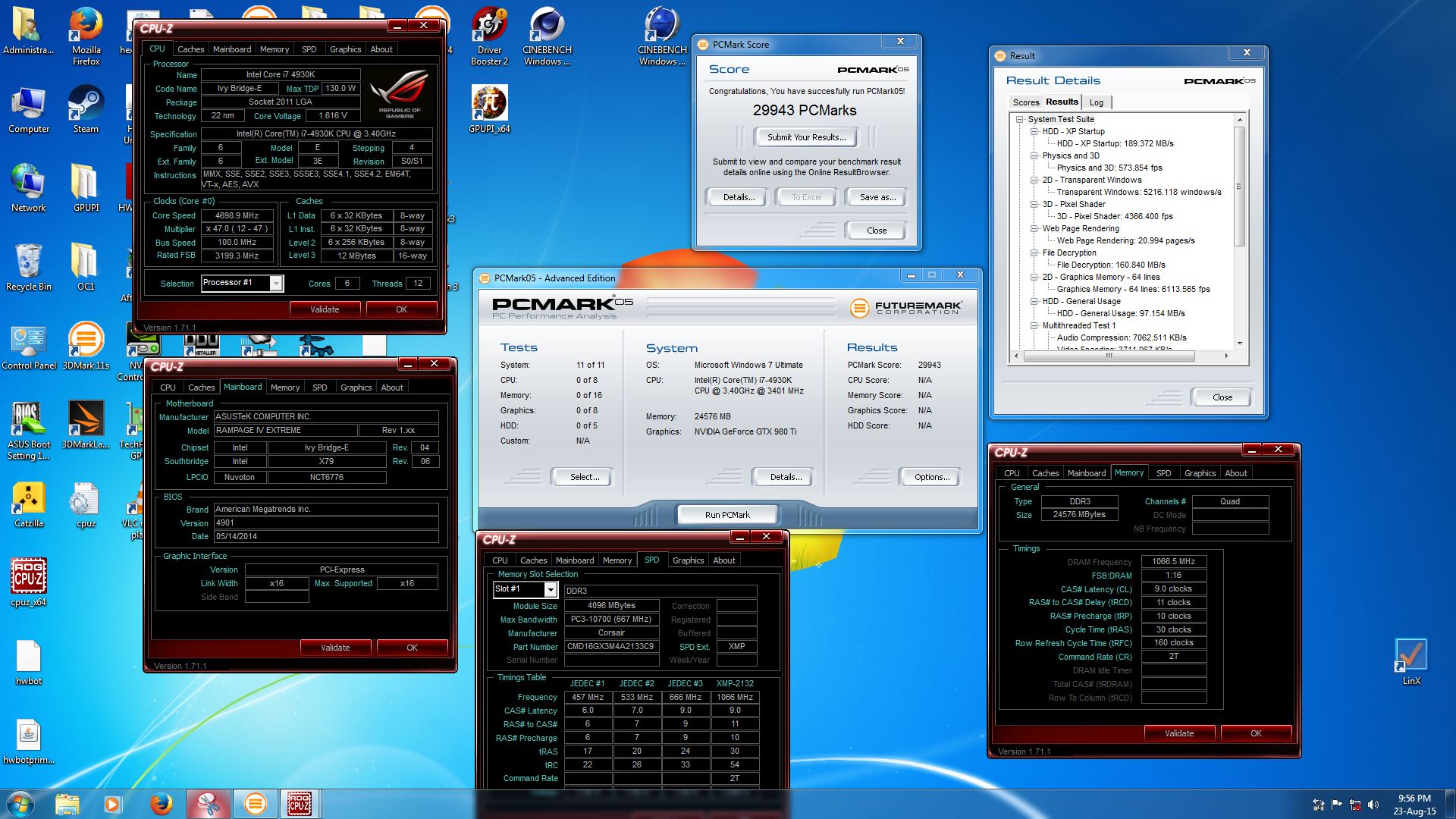
Task: Open Control Panel desktop icon
Action: 29,345
